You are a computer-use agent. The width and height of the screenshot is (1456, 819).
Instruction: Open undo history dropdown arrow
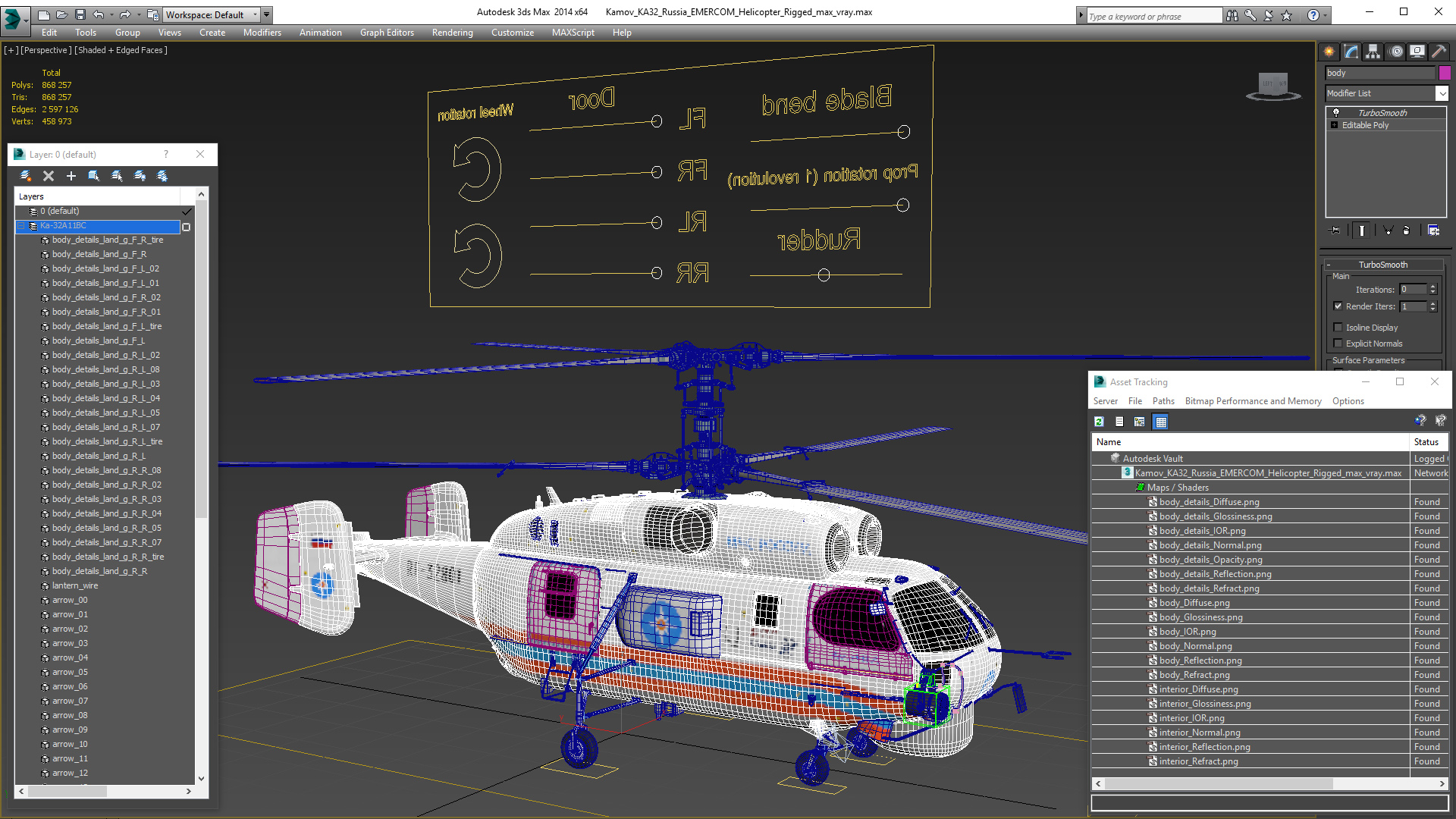coord(111,14)
